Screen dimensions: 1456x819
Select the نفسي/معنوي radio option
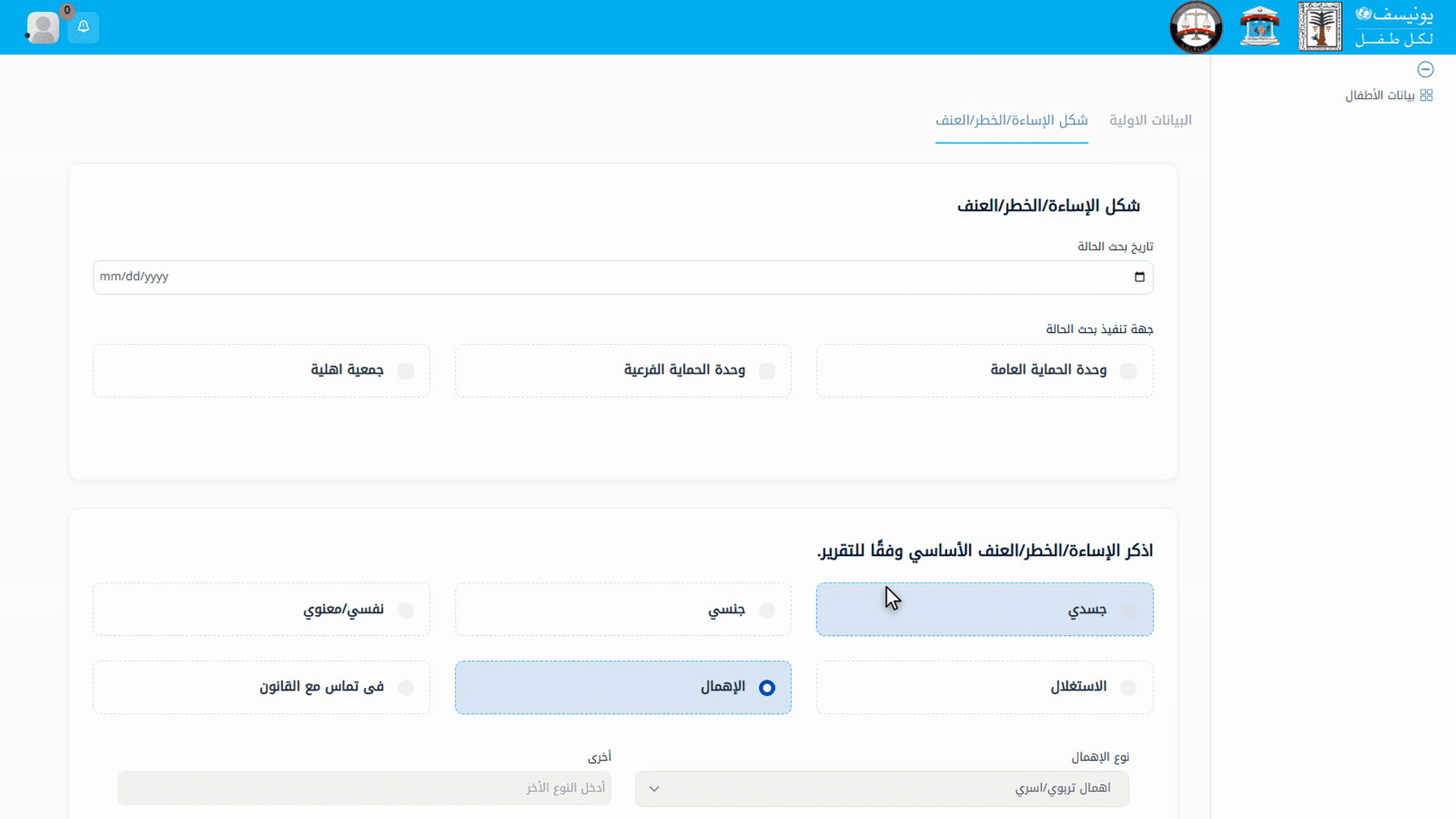click(x=406, y=610)
